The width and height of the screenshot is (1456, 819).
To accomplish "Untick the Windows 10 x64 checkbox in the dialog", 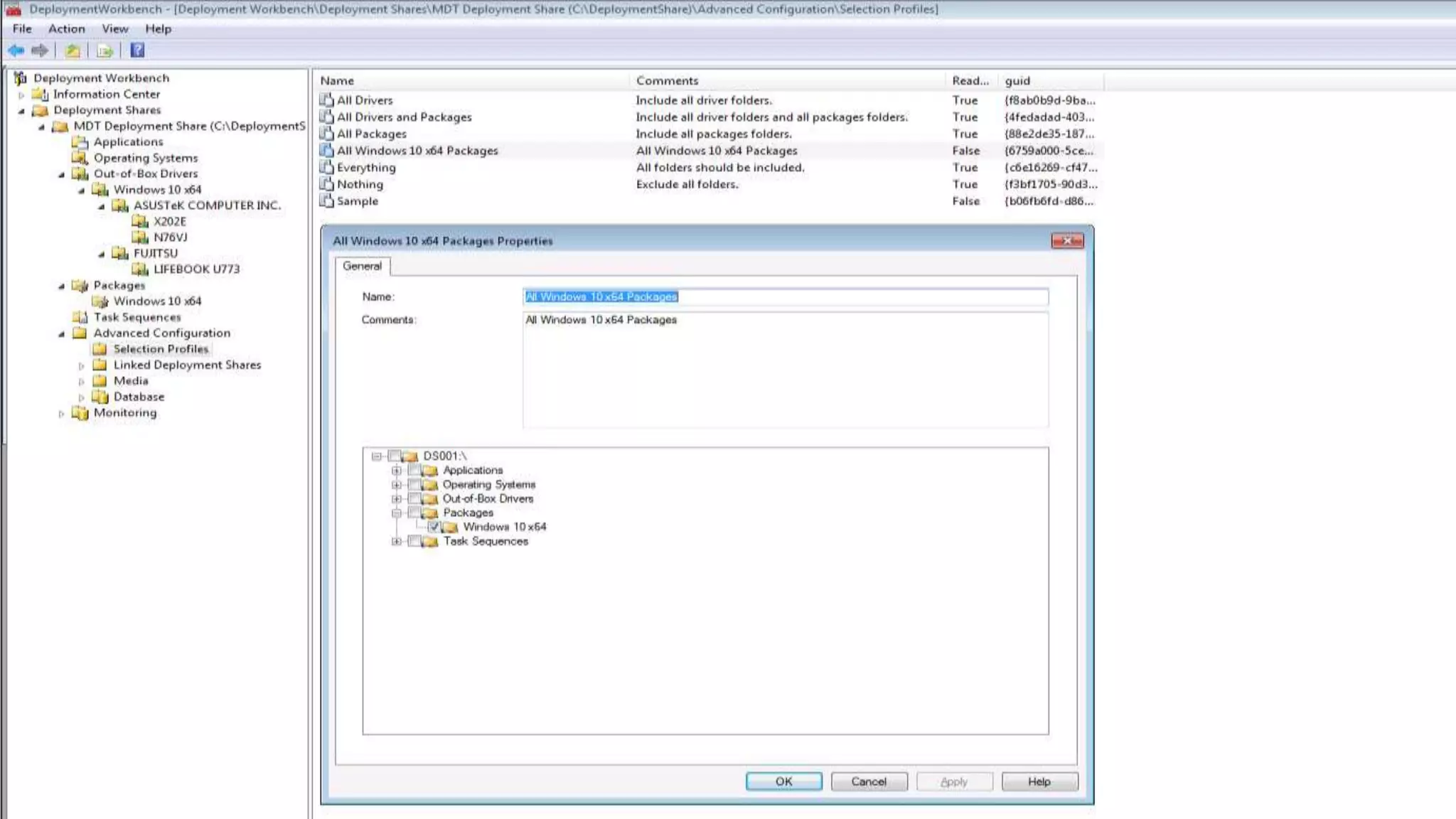I will click(434, 527).
